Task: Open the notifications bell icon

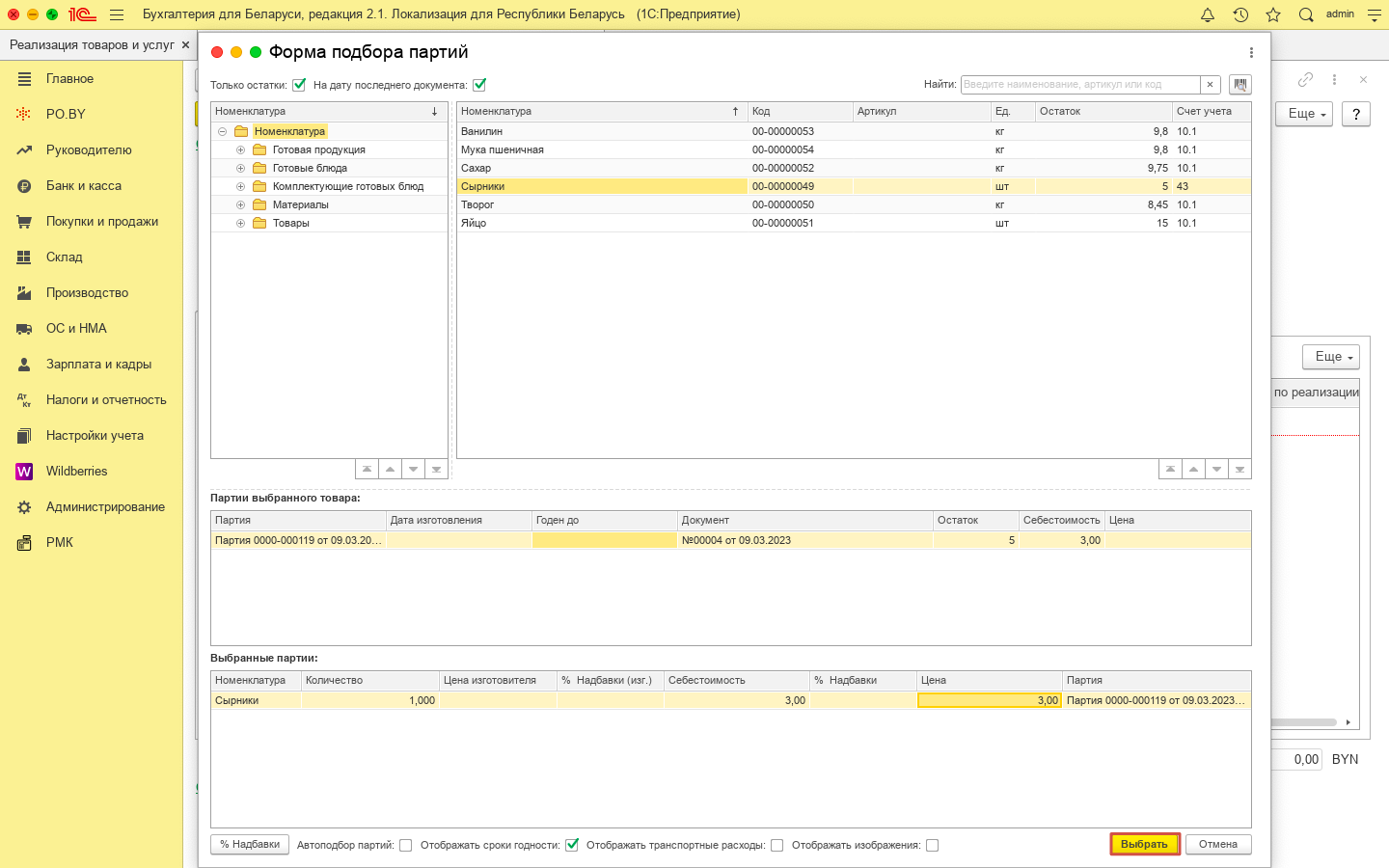Action: 1207,14
